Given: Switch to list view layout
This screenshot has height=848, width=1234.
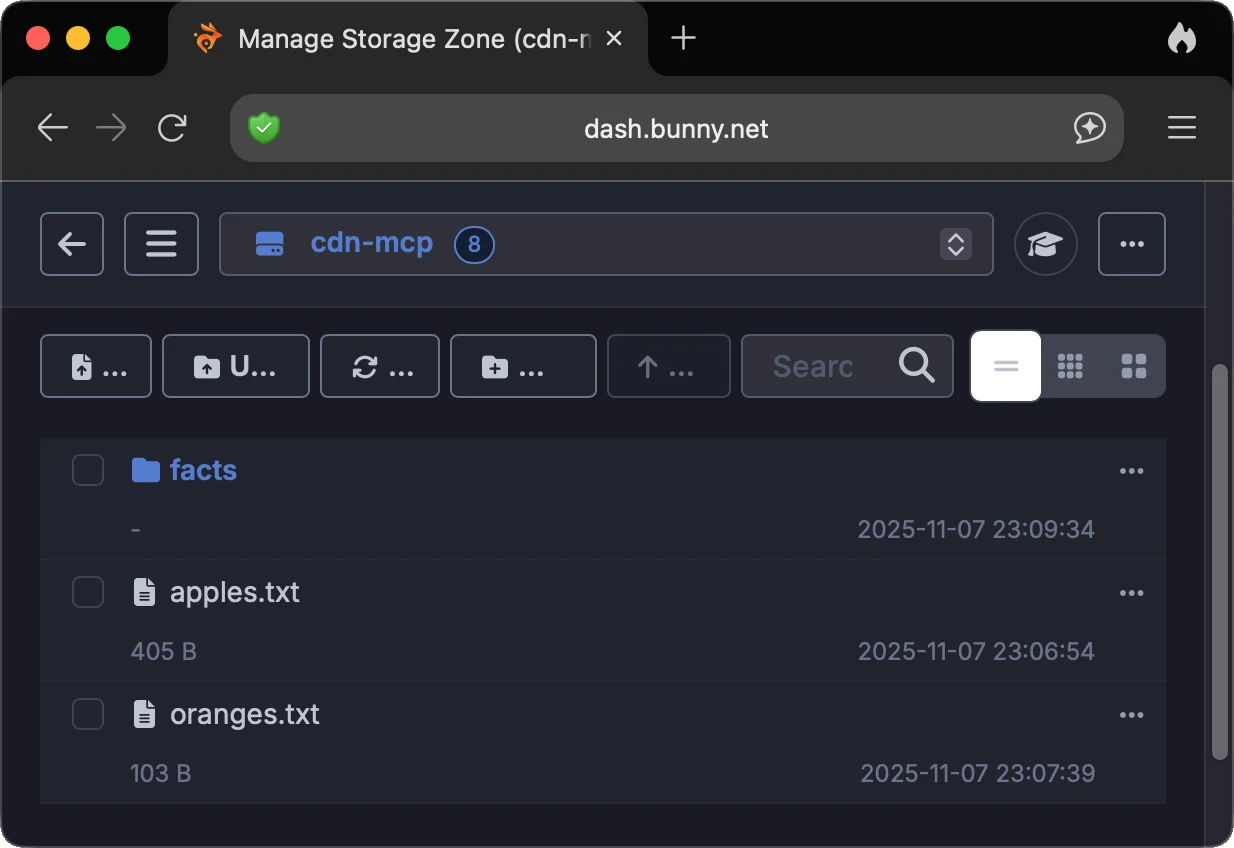Looking at the screenshot, I should (1006, 366).
